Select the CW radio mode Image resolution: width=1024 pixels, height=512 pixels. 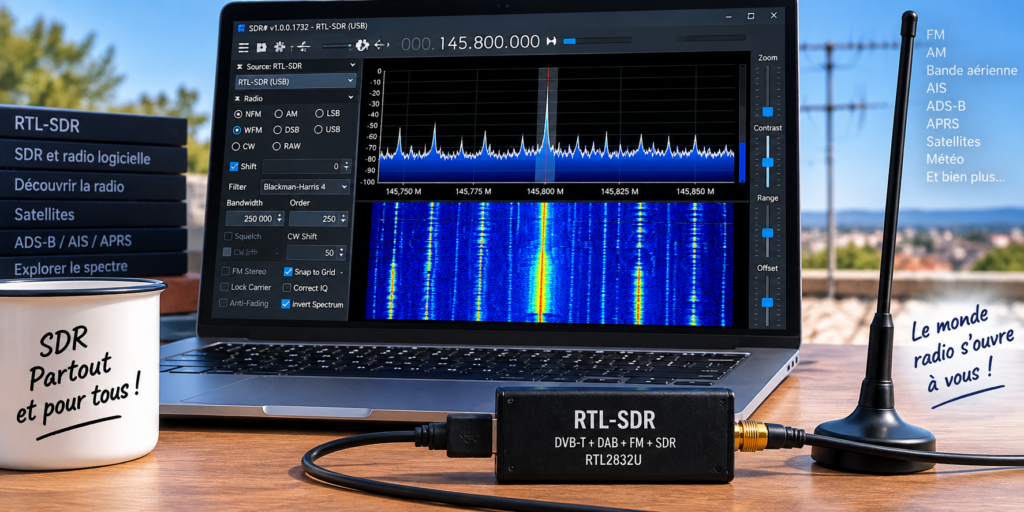click(x=237, y=146)
